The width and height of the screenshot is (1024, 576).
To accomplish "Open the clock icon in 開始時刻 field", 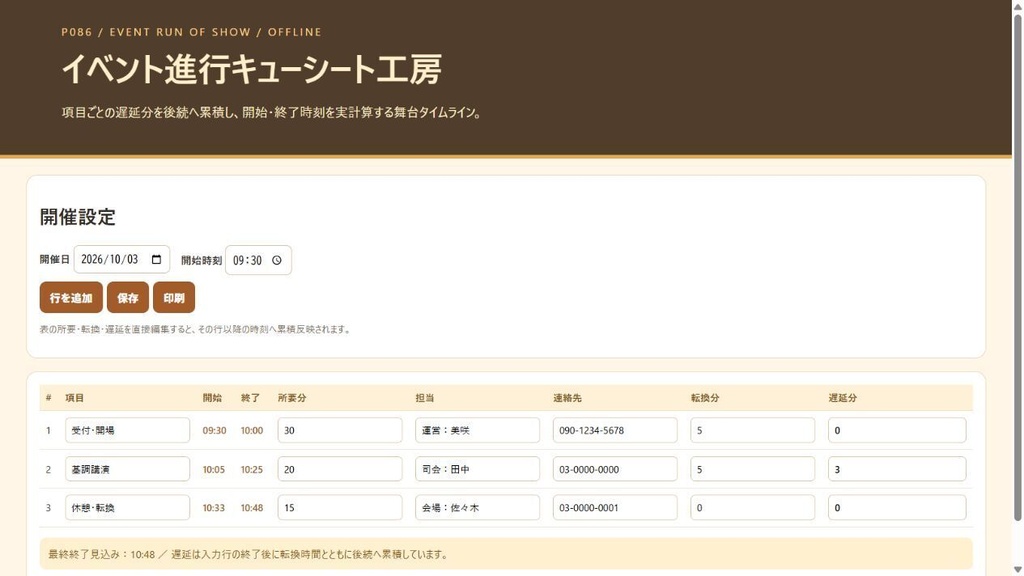I will (277, 260).
